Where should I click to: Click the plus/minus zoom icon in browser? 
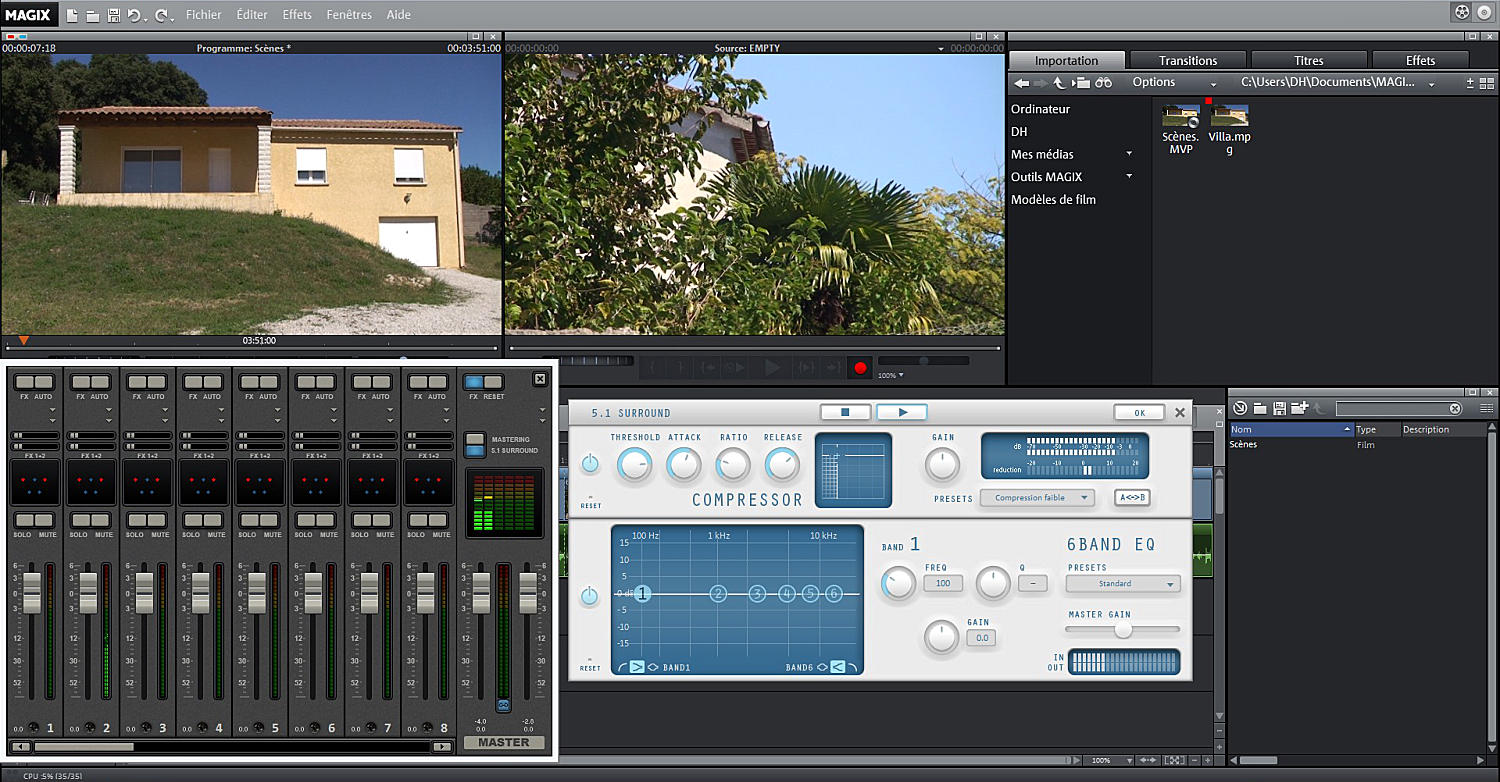click(1470, 83)
